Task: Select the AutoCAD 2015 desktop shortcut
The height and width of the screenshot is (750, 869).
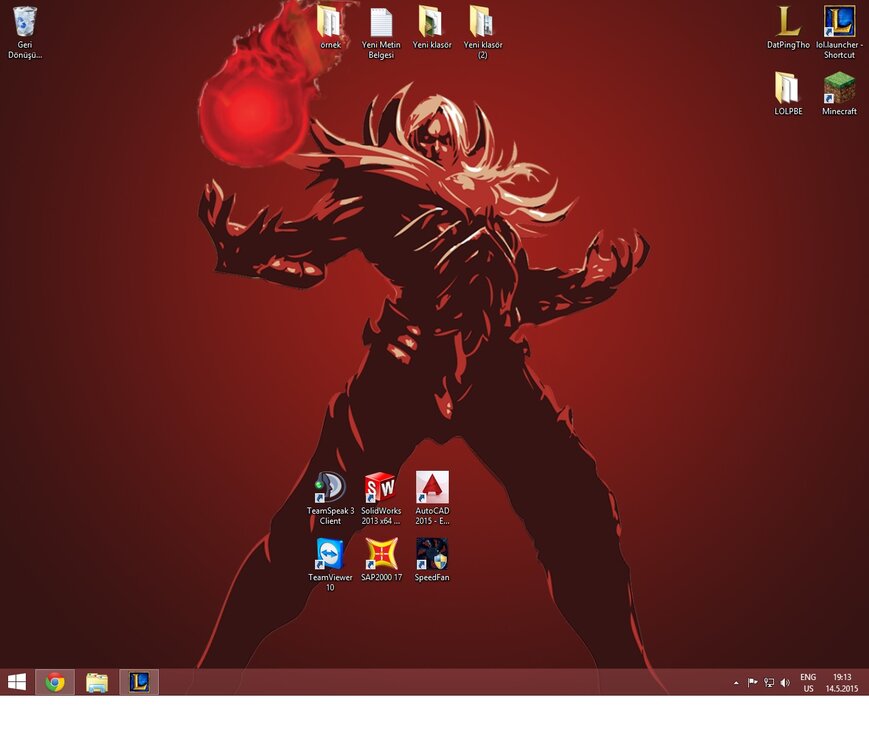Action: [432, 488]
